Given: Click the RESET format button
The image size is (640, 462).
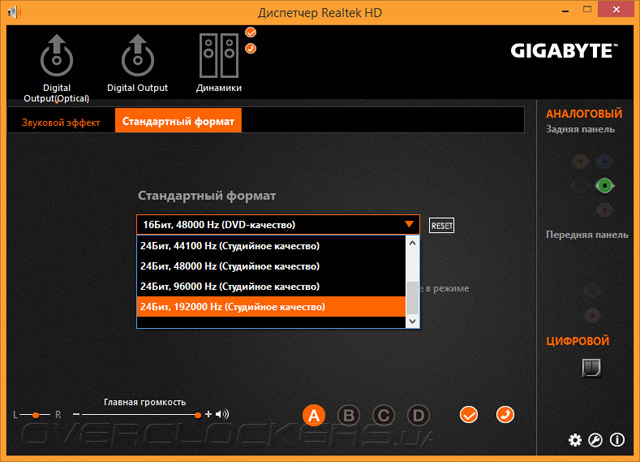Looking at the screenshot, I should [x=442, y=225].
